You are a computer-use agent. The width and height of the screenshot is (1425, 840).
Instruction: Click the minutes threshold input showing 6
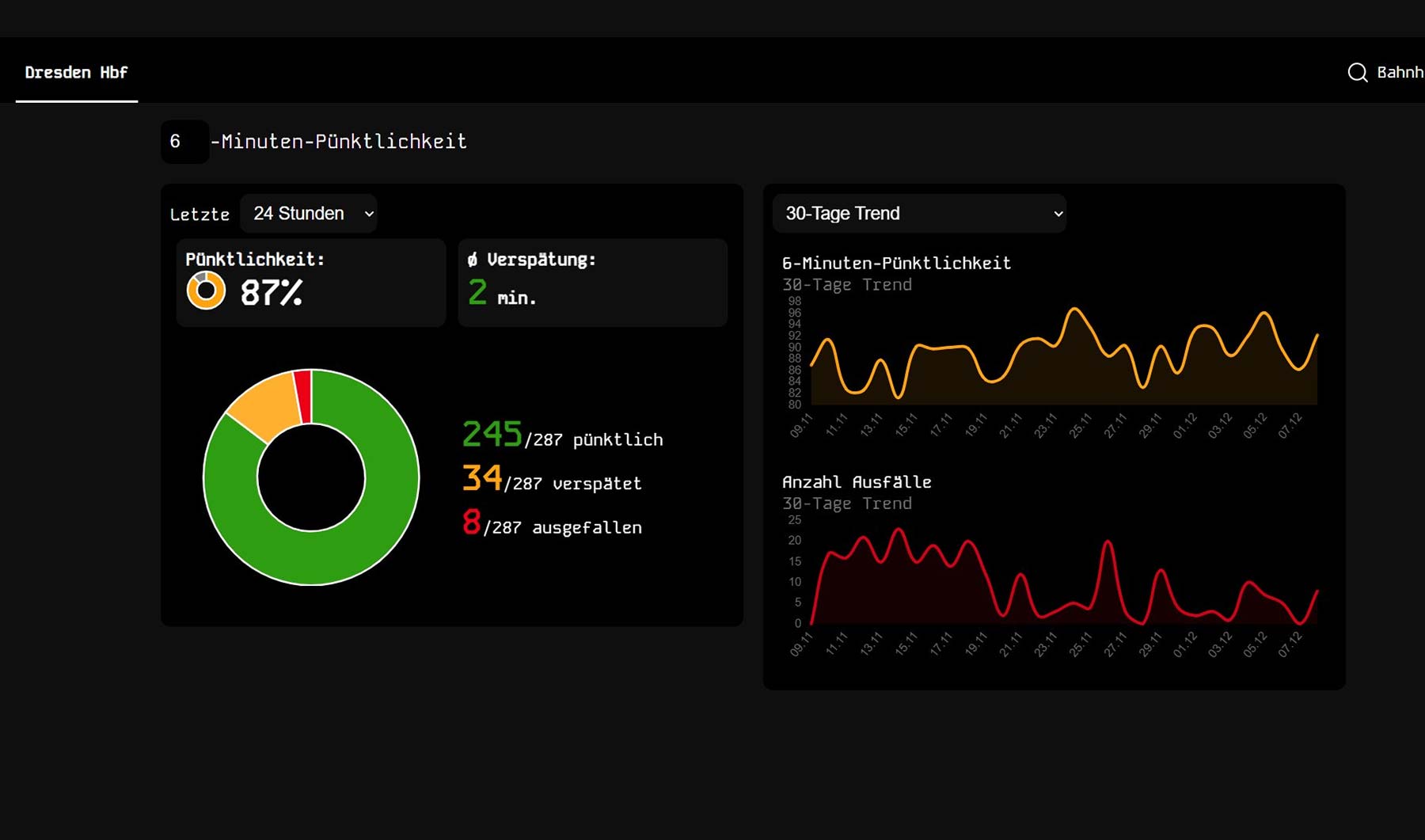click(x=184, y=142)
